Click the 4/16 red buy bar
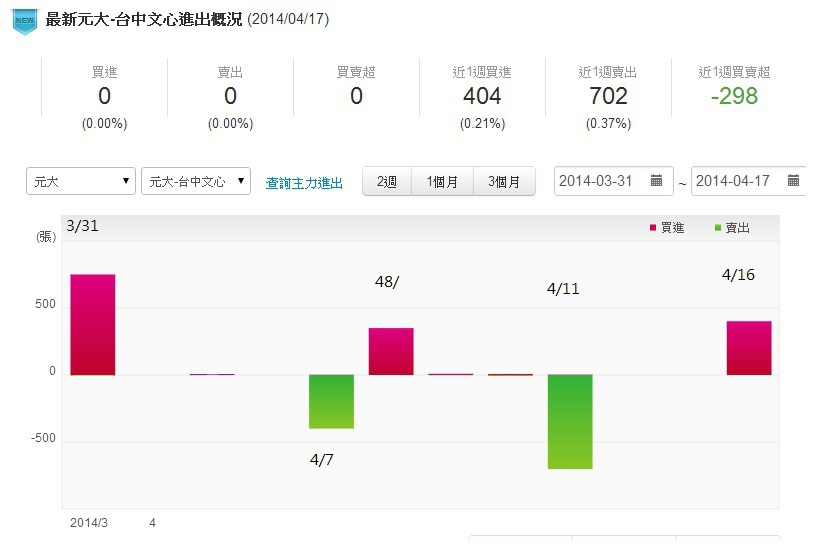The width and height of the screenshot is (825, 547). (749, 348)
